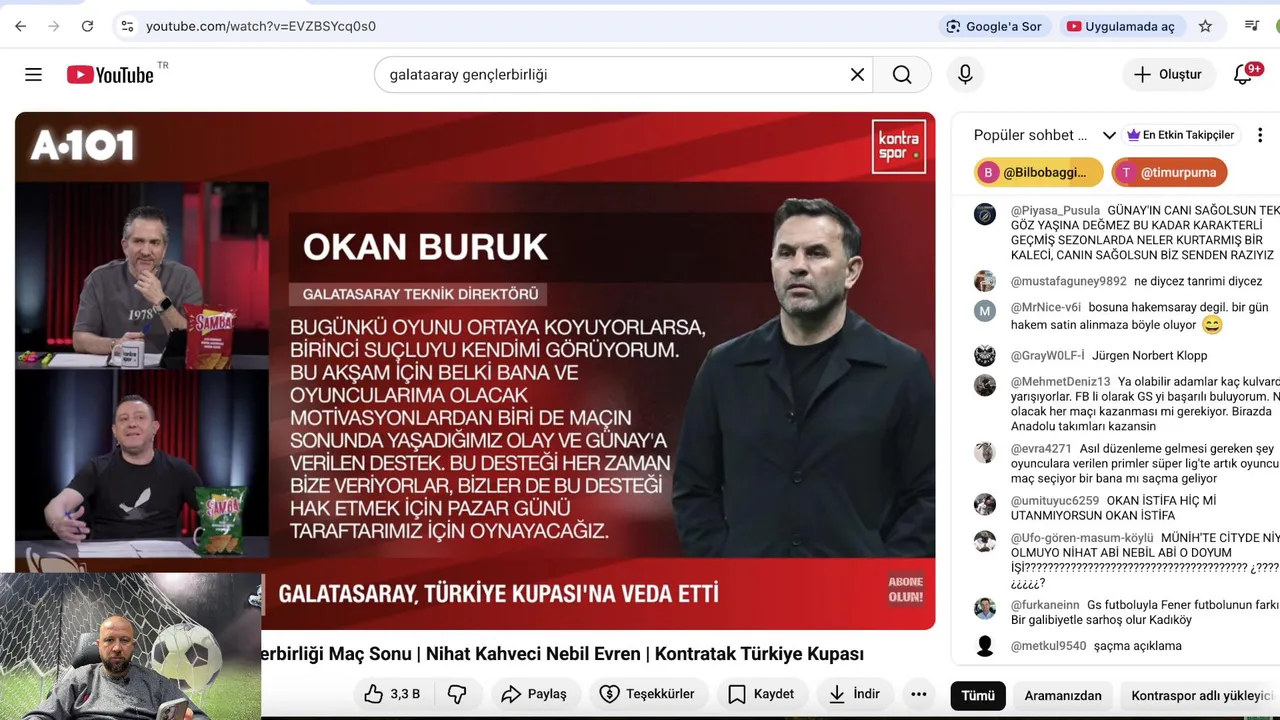Click Uygulamada aç button
This screenshot has height=720, width=1280.
[x=1121, y=26]
